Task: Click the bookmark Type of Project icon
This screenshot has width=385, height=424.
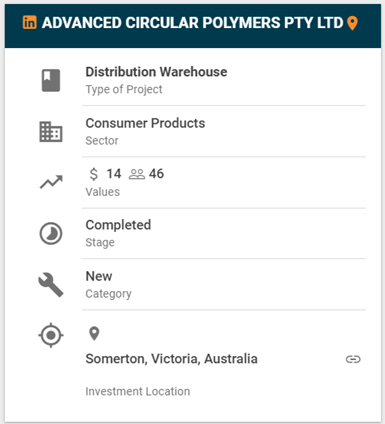Action: [x=51, y=80]
